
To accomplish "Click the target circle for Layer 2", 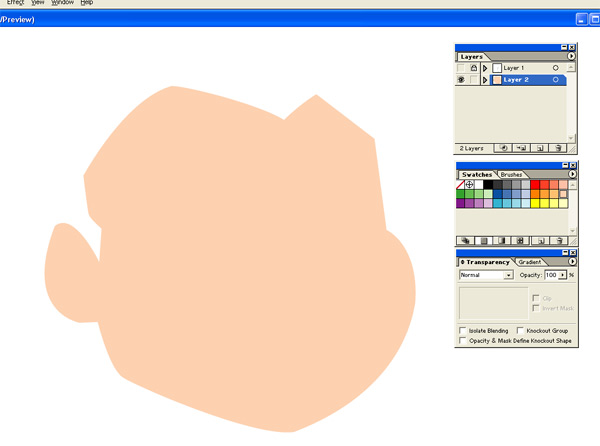I will click(x=555, y=80).
